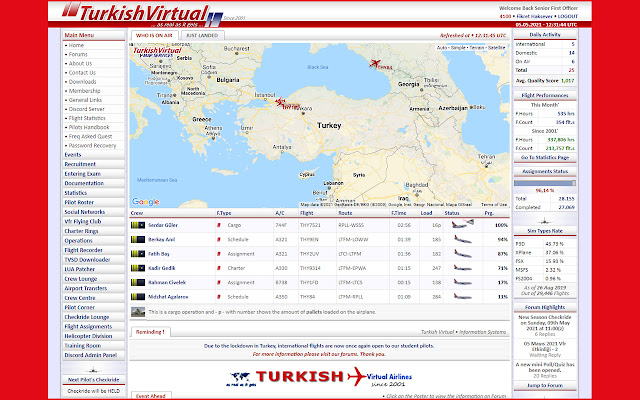
Task: Click the rank badge beside Rahman Civelek
Action: click(138, 282)
